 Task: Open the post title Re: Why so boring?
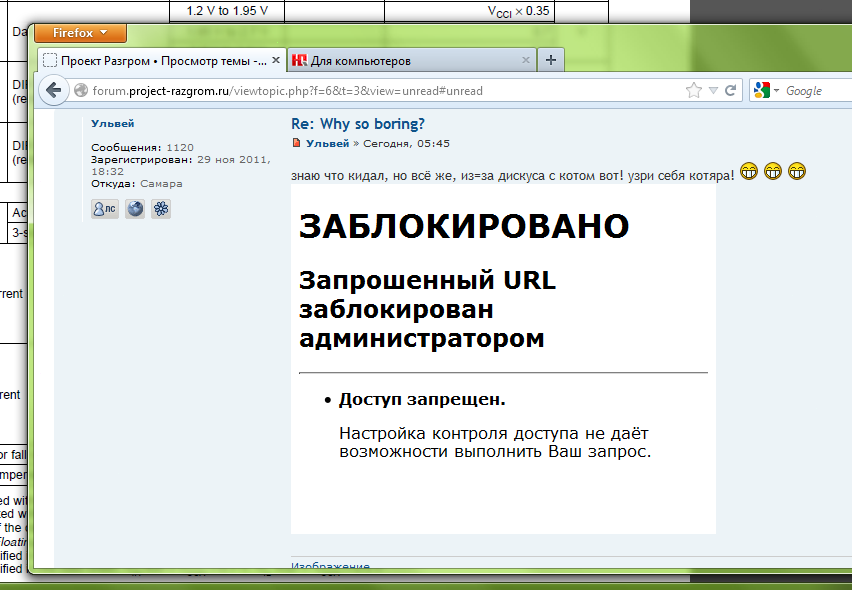pyautogui.click(x=357, y=124)
